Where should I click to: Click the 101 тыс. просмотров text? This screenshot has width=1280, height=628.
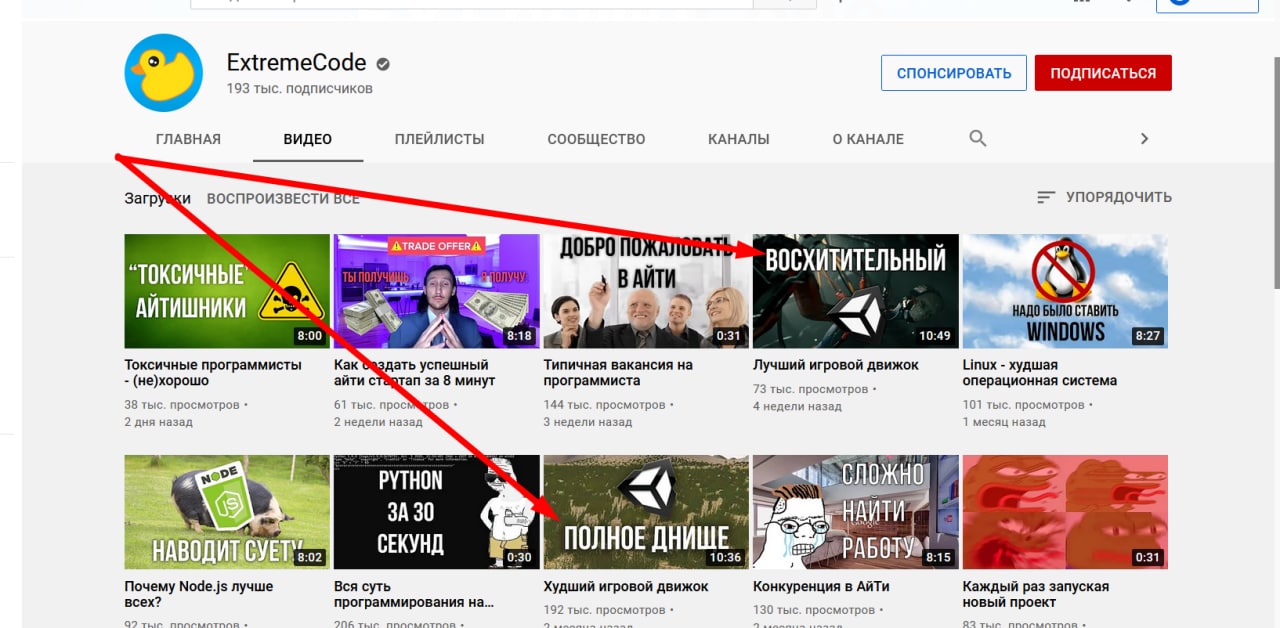click(1024, 405)
